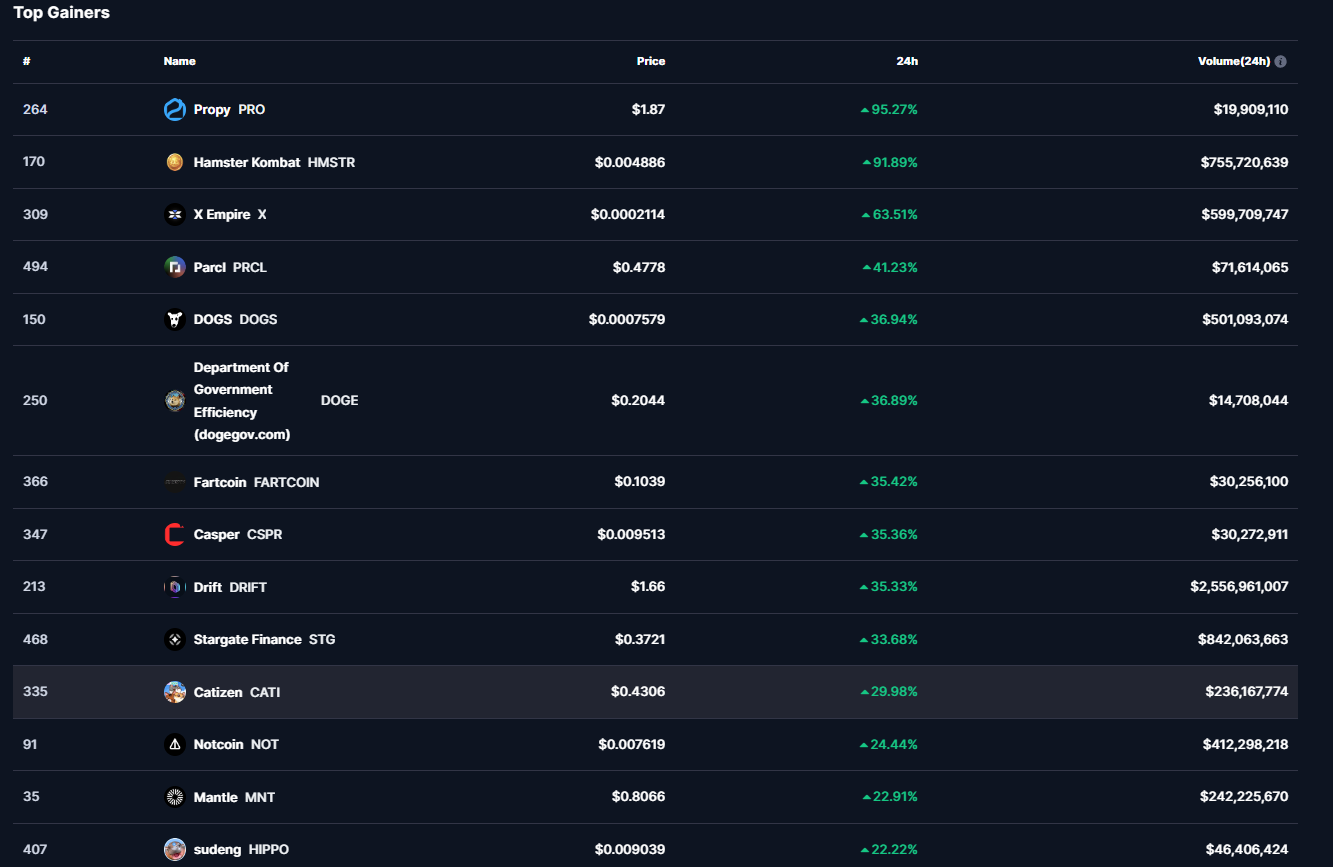This screenshot has width=1333, height=867.
Task: Click the Propy coin logo icon
Action: click(x=175, y=110)
